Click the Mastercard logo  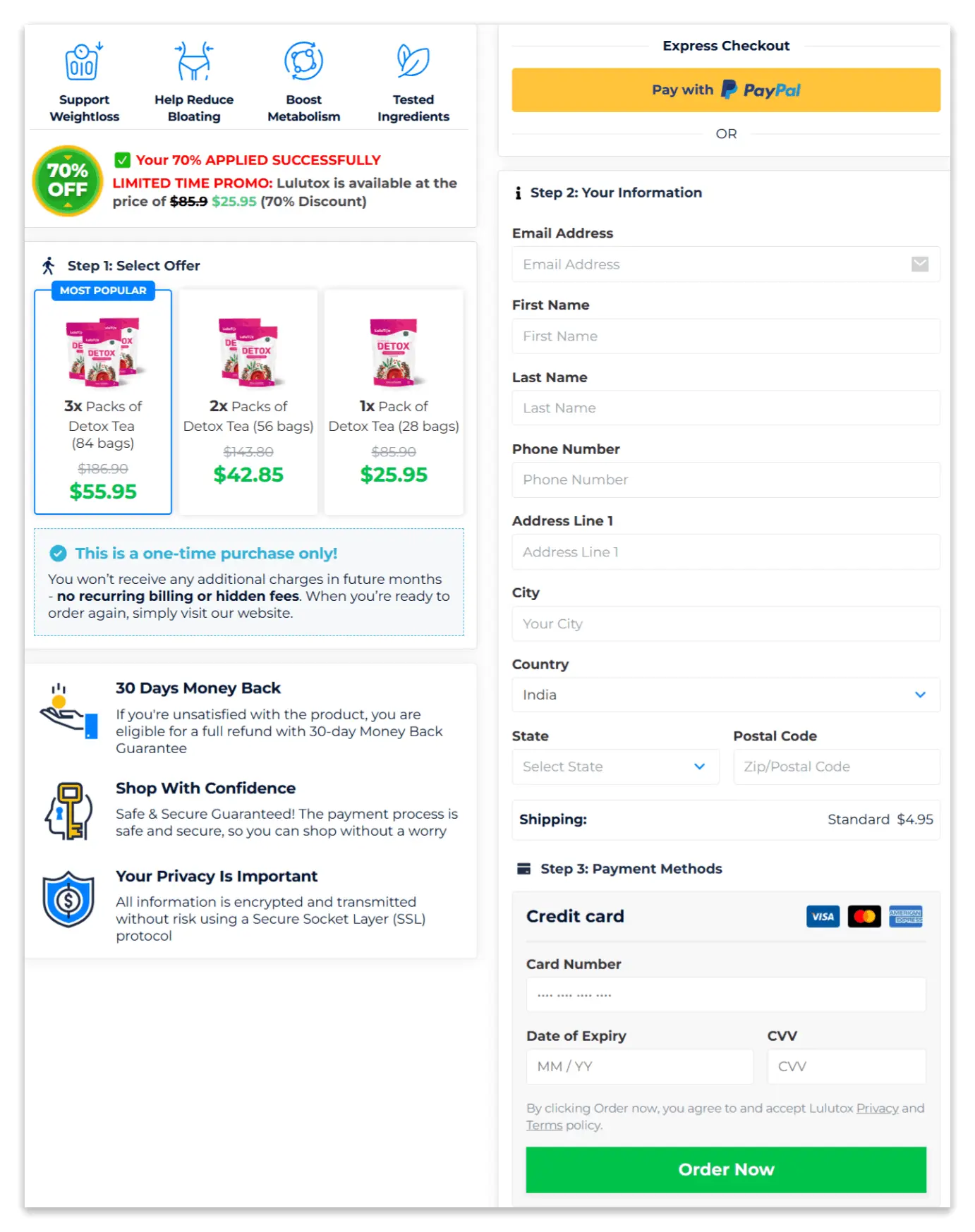pyautogui.click(x=864, y=916)
